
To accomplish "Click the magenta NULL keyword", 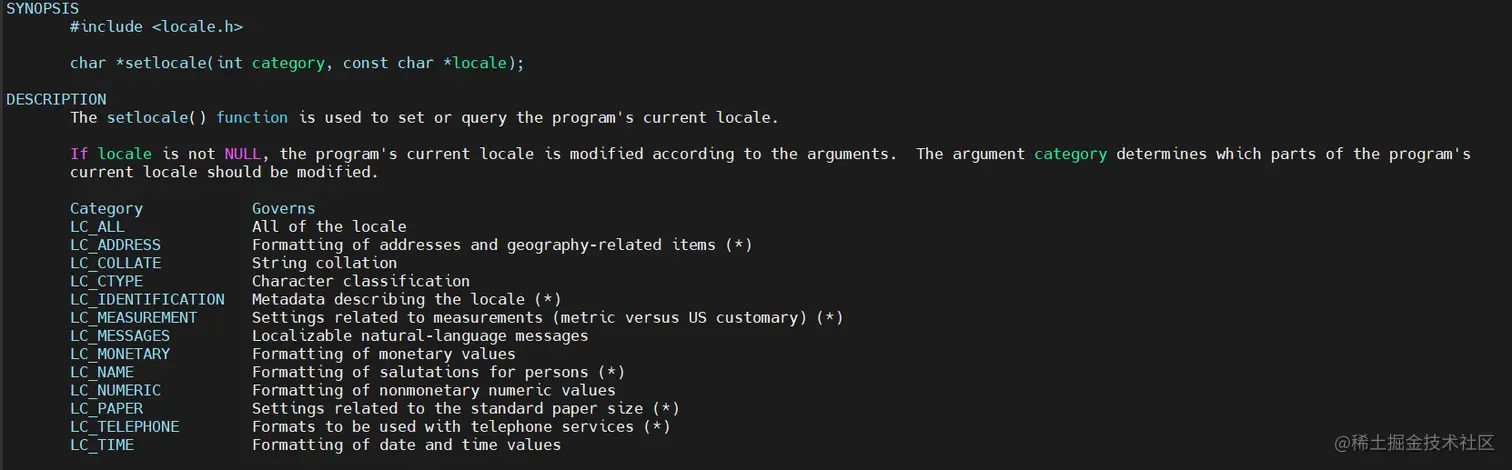I will point(242,154).
